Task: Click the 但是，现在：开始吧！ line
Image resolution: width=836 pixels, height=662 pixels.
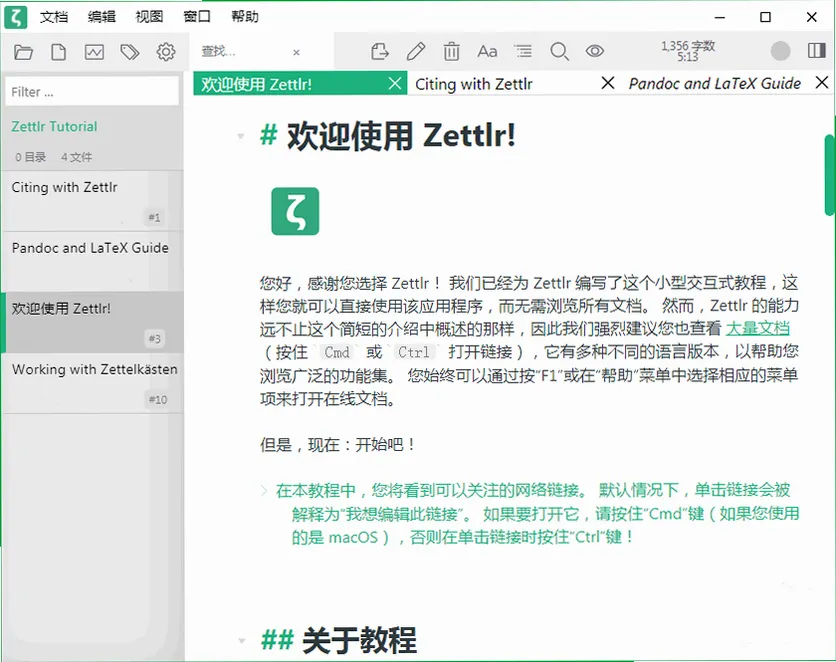Action: point(337,445)
